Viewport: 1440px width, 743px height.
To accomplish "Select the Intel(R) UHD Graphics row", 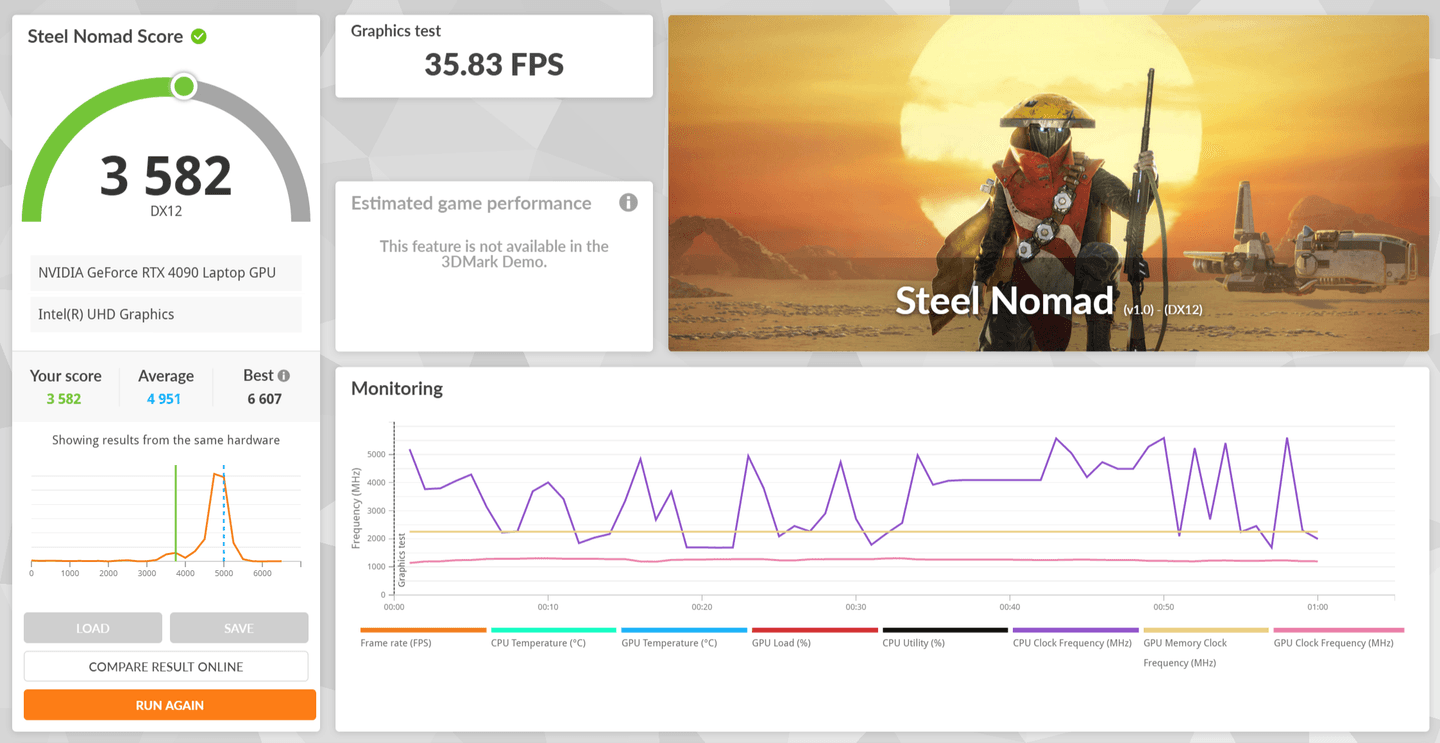I will point(166,314).
